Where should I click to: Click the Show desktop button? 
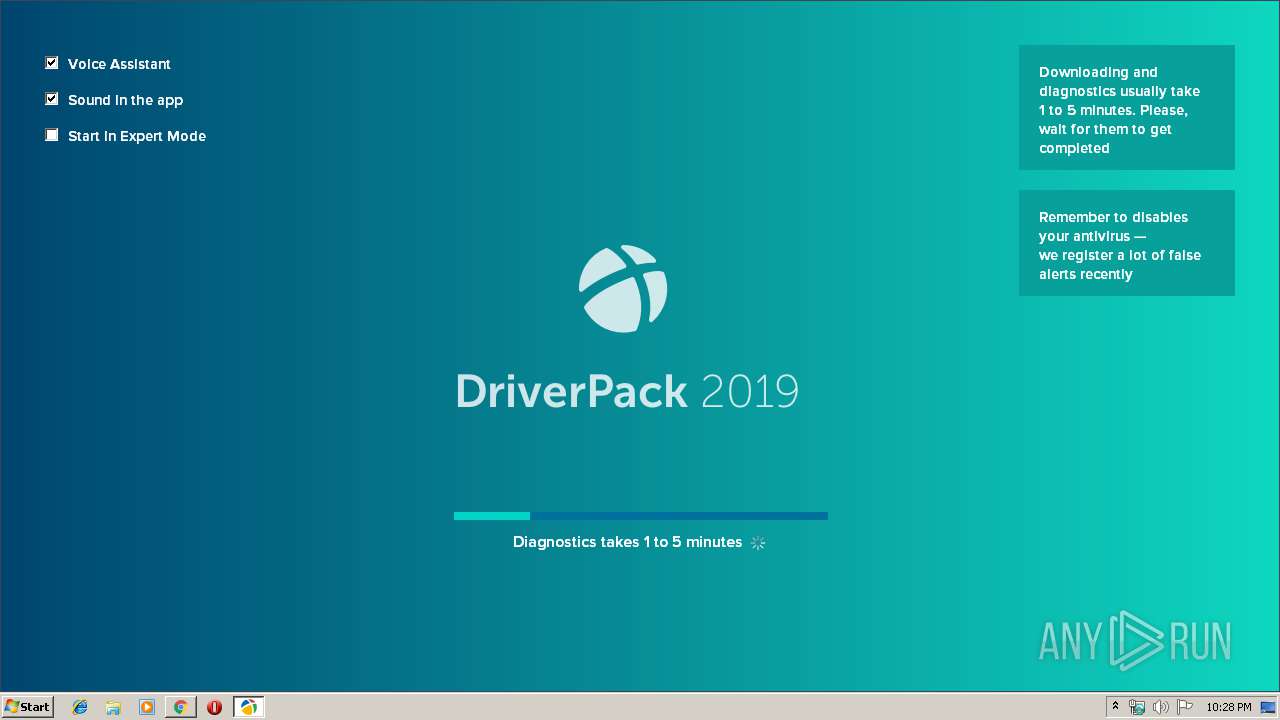(1269, 707)
